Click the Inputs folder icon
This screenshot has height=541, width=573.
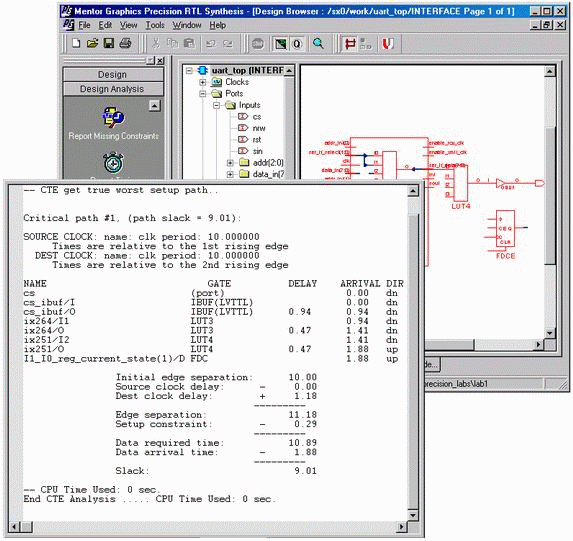[231, 105]
